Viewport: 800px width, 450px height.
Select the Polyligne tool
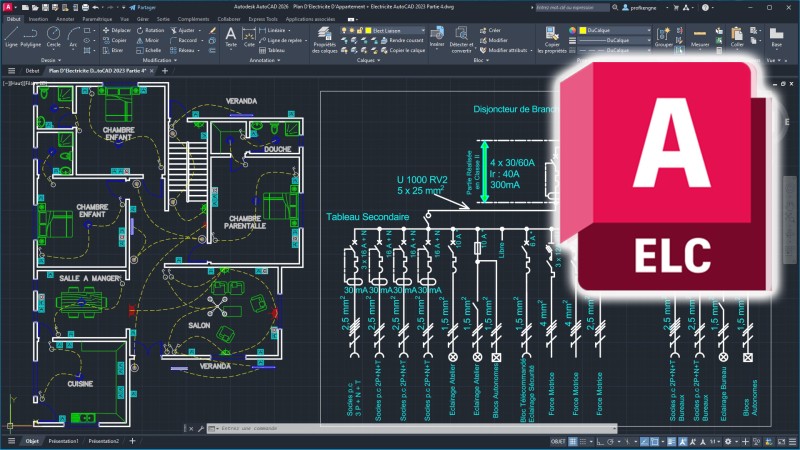[31, 37]
